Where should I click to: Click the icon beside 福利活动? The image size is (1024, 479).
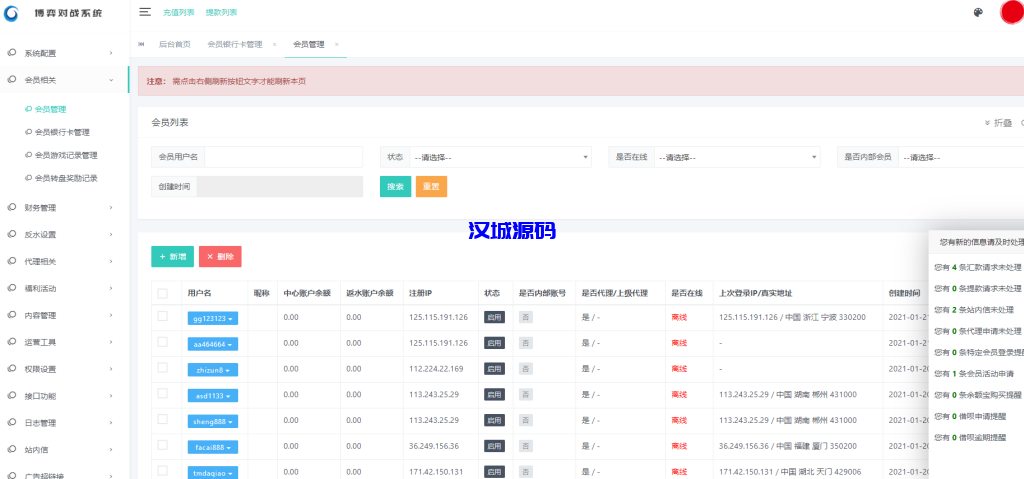click(x=12, y=288)
